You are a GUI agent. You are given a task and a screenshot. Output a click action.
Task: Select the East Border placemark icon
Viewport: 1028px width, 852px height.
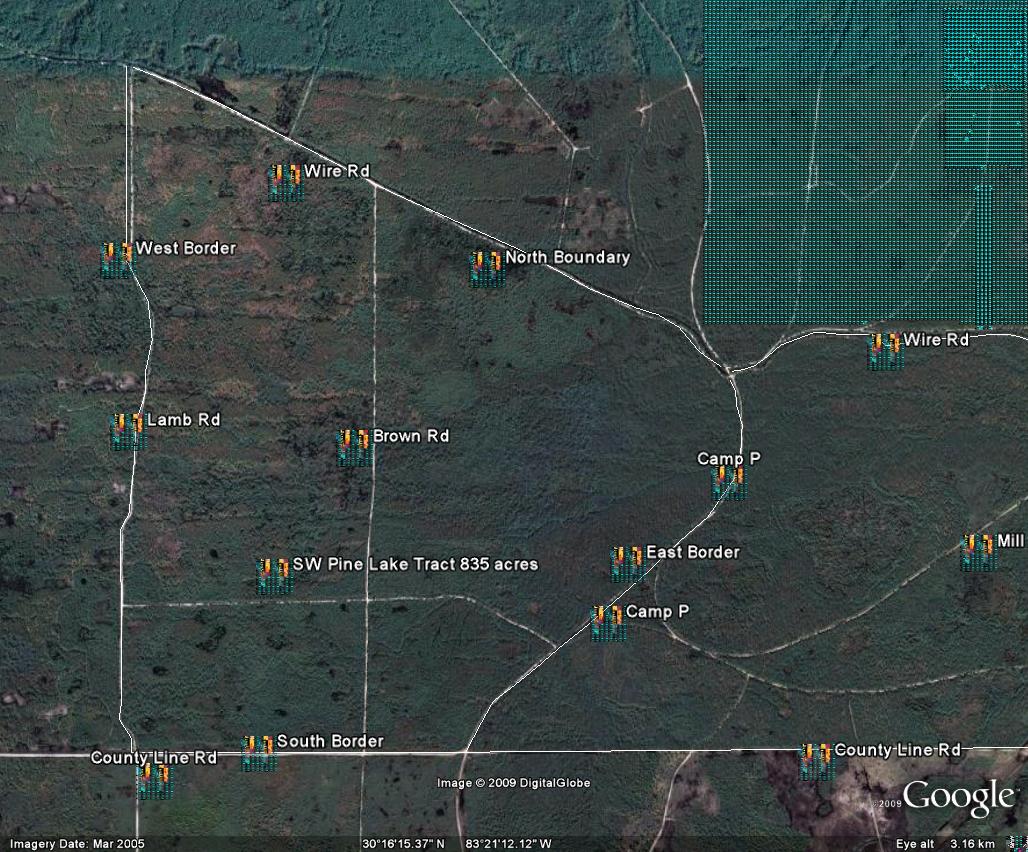click(627, 563)
